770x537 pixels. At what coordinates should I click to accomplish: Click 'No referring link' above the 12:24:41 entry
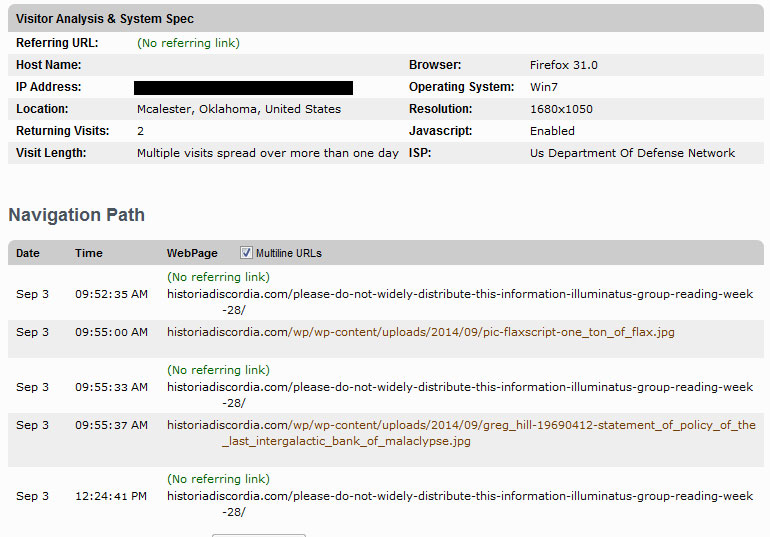219,479
